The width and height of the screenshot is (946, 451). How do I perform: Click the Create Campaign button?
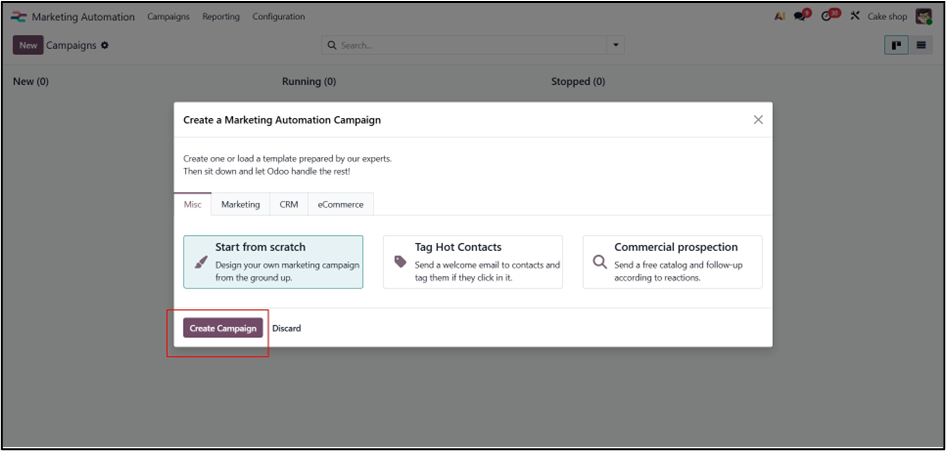pos(223,328)
